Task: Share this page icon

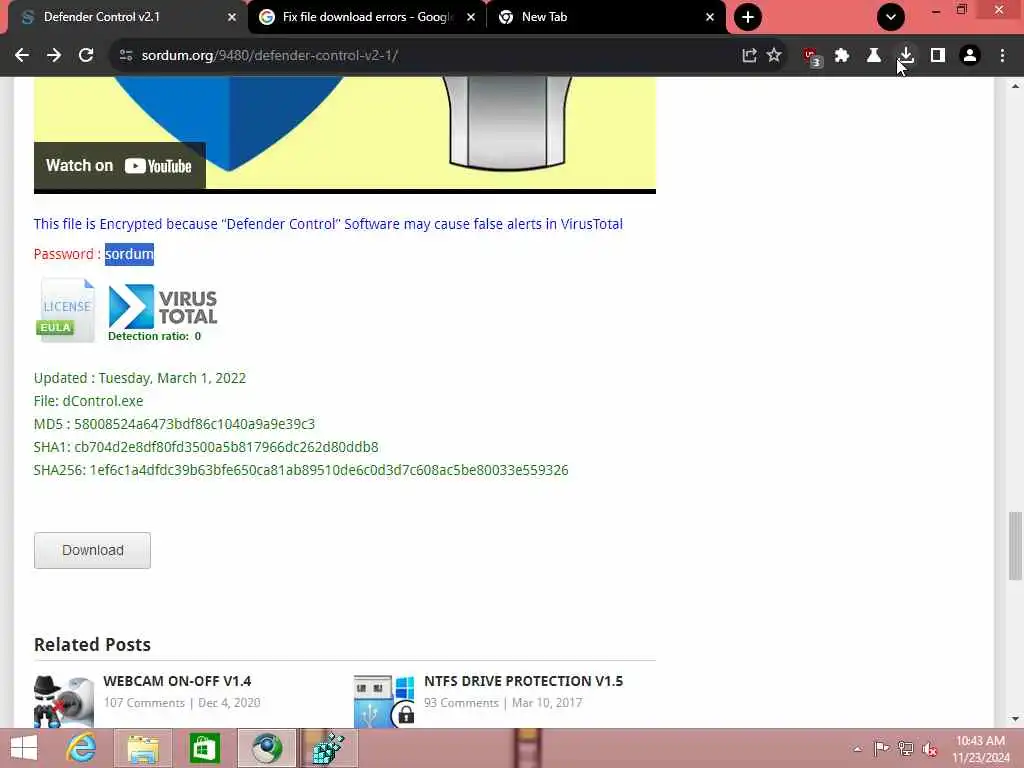Action: tap(749, 56)
